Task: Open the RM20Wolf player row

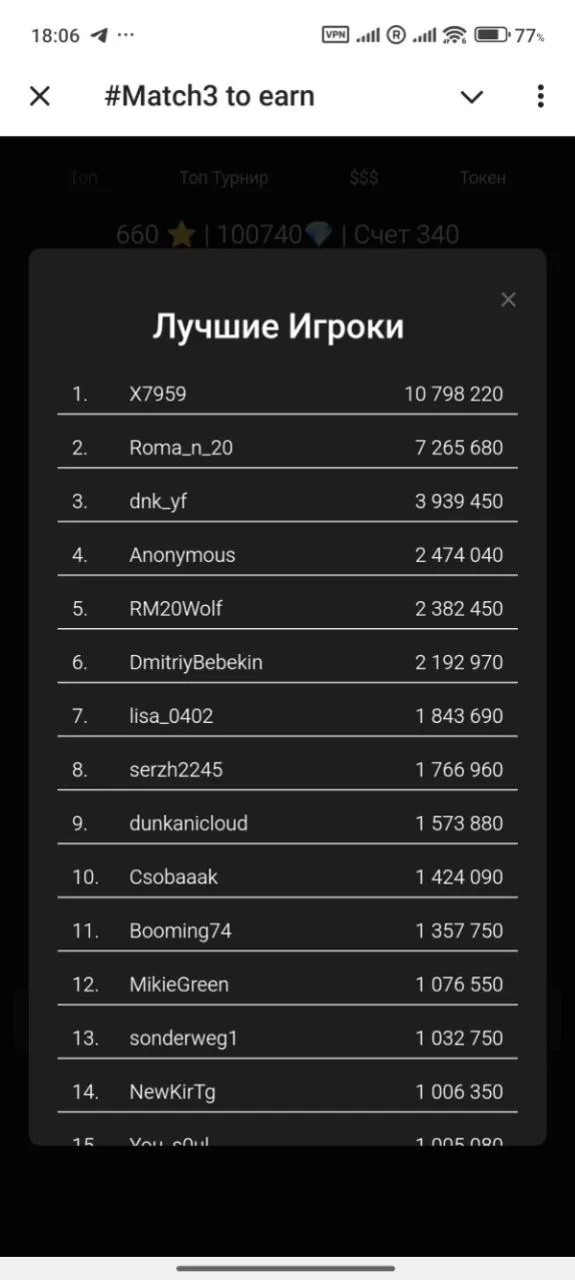Action: tap(287, 609)
